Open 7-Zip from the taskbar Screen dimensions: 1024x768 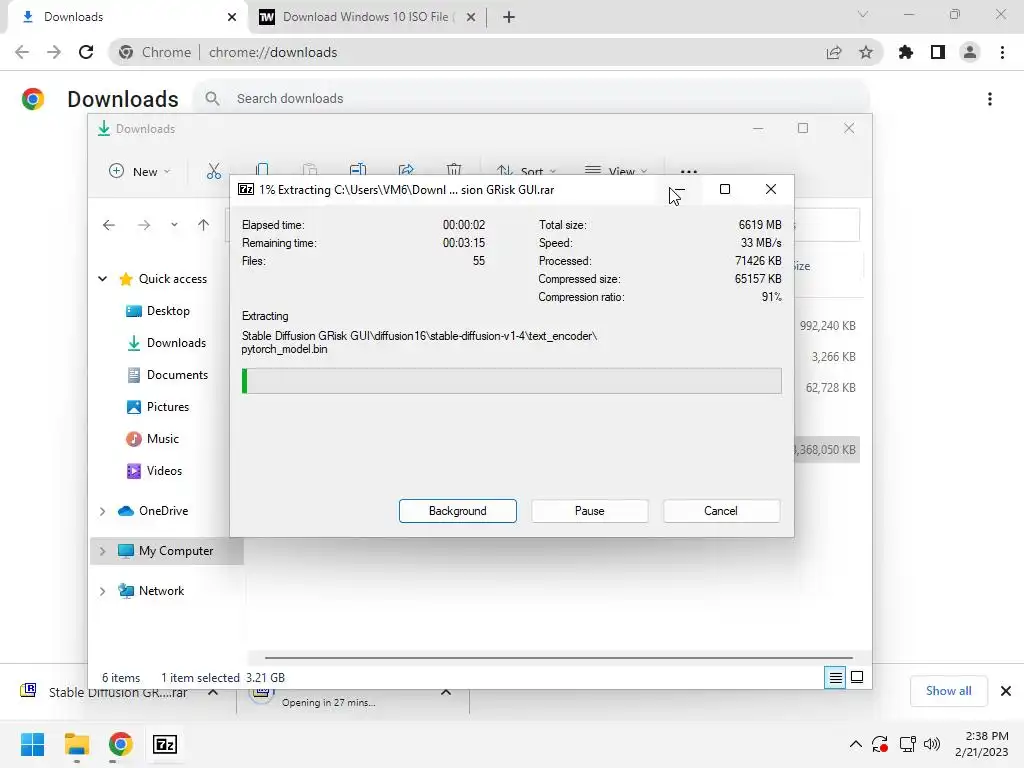(x=165, y=744)
